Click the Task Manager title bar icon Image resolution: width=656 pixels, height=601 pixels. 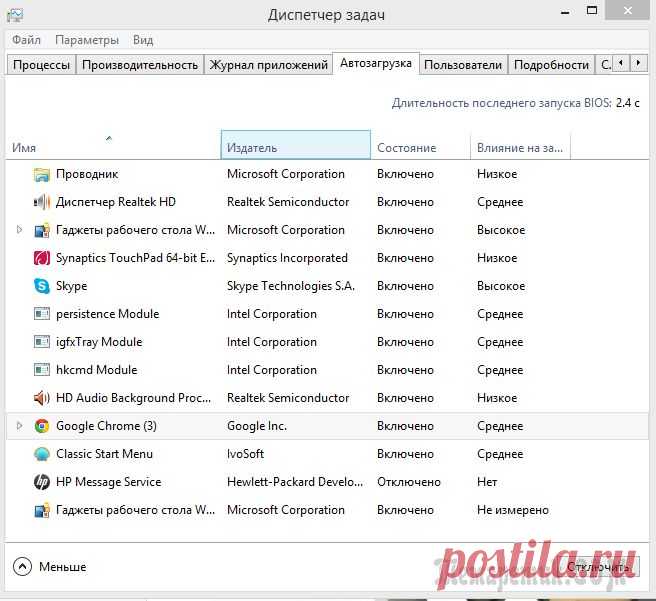[15, 15]
